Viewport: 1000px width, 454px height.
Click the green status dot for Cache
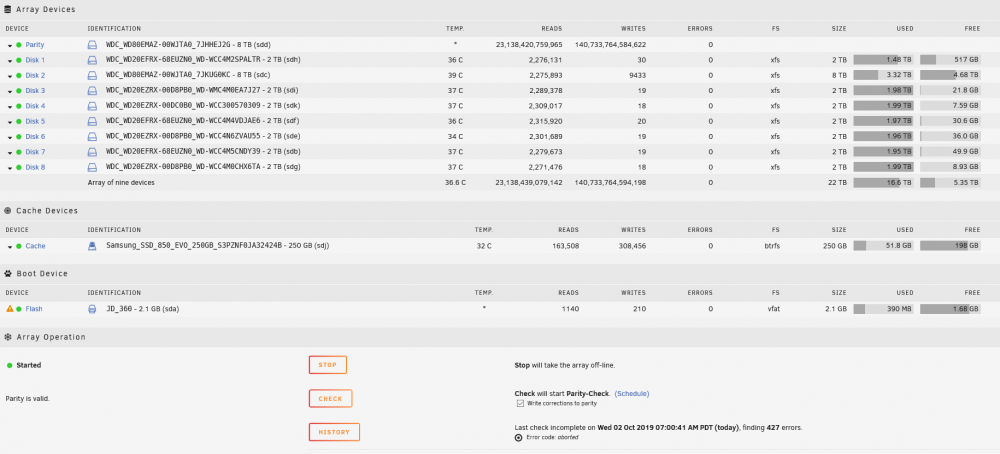click(x=19, y=246)
